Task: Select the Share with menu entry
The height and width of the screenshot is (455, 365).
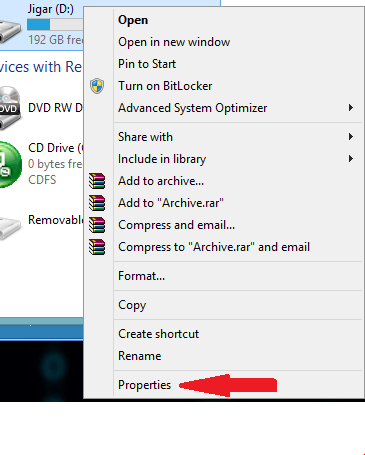Action: (238, 137)
